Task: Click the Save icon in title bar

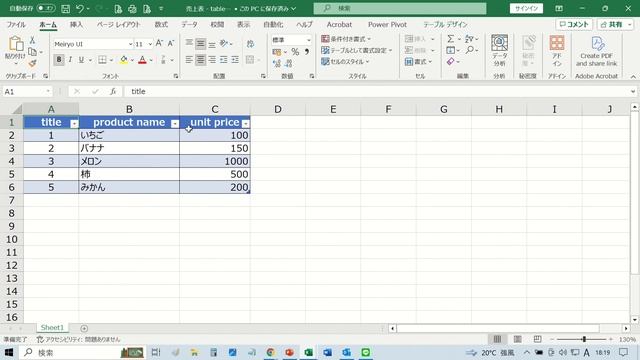Action: pos(65,8)
